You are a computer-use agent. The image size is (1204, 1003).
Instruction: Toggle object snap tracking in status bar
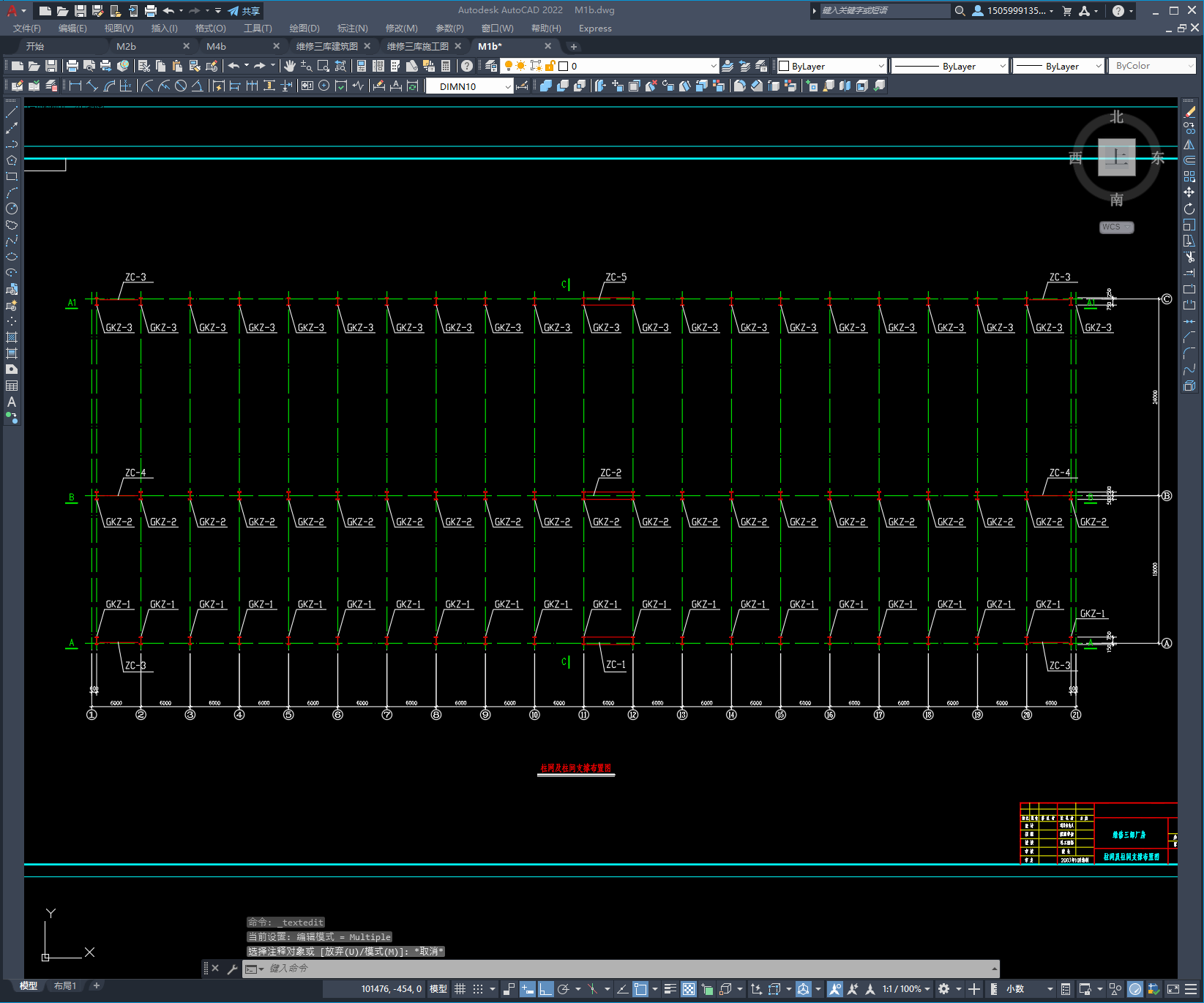622,989
